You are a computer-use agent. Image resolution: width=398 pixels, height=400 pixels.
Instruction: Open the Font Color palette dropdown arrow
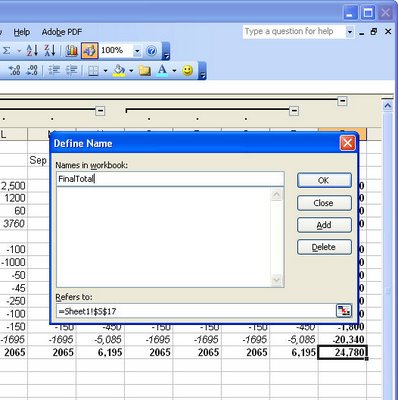(x=174, y=71)
